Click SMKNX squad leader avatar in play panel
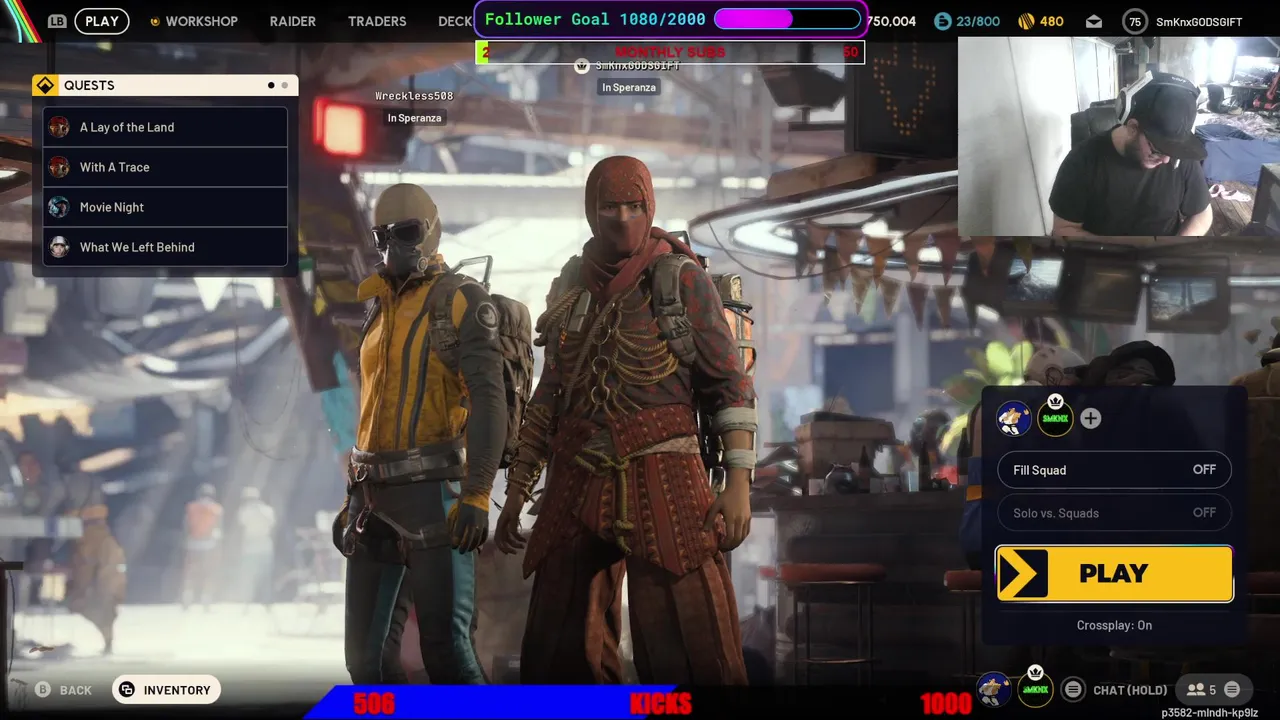Image resolution: width=1280 pixels, height=720 pixels. pos(1055,418)
